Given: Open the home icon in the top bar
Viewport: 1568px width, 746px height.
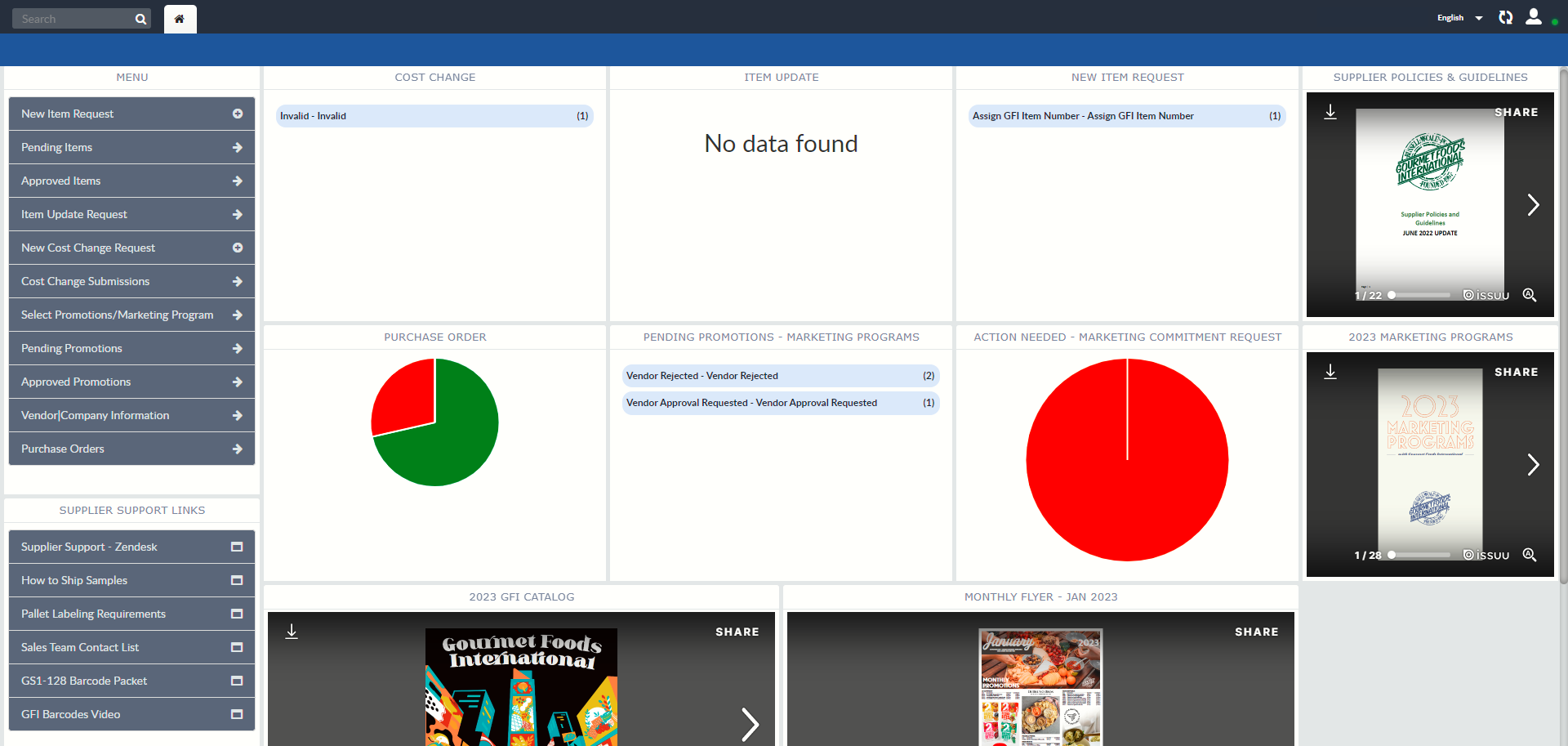Looking at the screenshot, I should [x=180, y=18].
